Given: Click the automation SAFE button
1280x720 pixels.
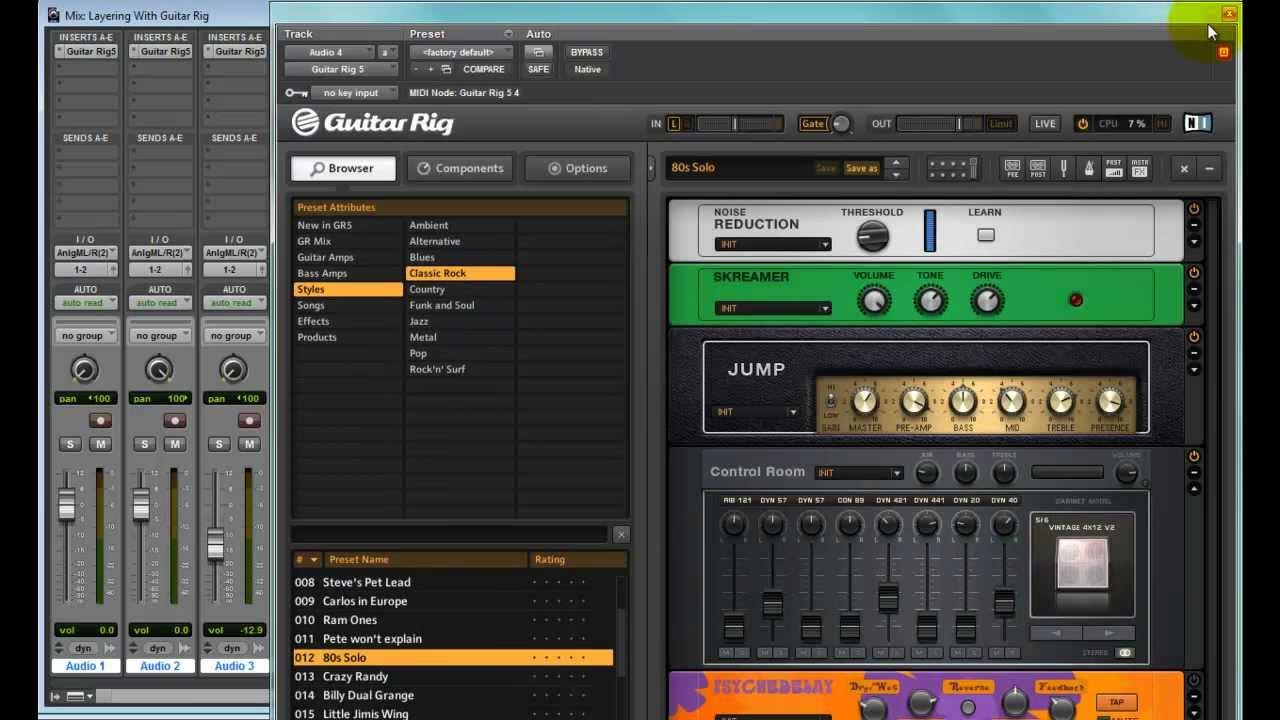Looking at the screenshot, I should point(538,69).
